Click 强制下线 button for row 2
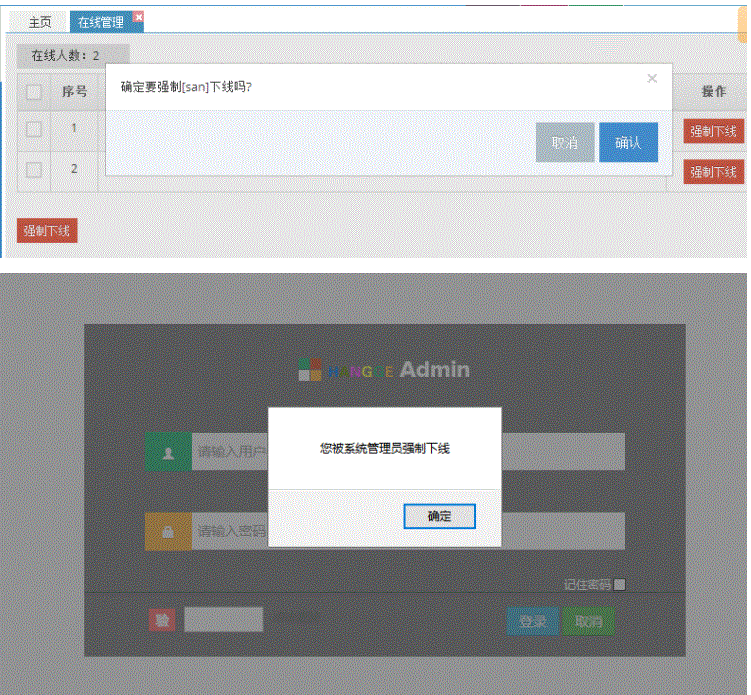The height and width of the screenshot is (695, 751). point(714,172)
